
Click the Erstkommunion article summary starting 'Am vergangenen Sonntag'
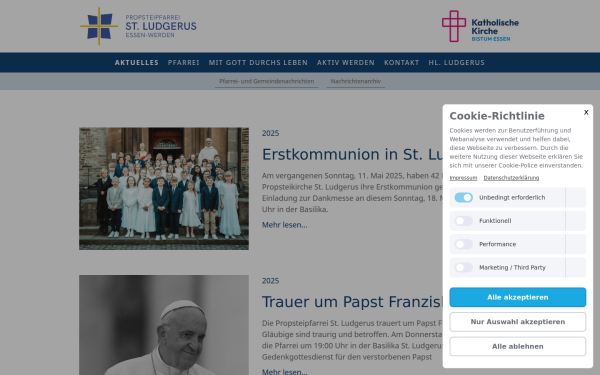click(352, 192)
